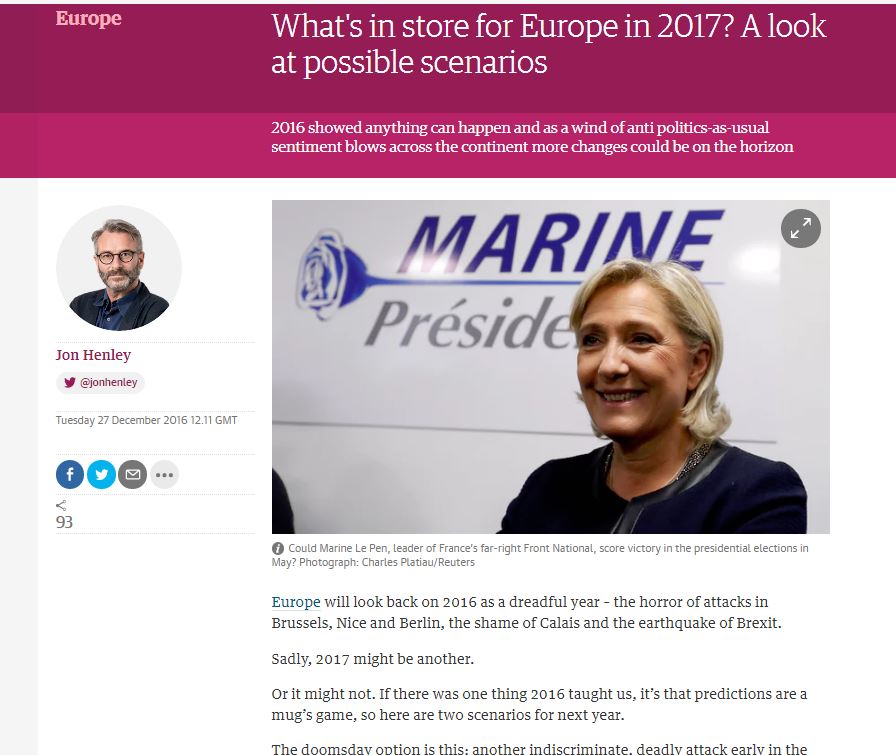Click the Marine Le Pen main image
Image resolution: width=896 pixels, height=755 pixels.
pos(550,366)
